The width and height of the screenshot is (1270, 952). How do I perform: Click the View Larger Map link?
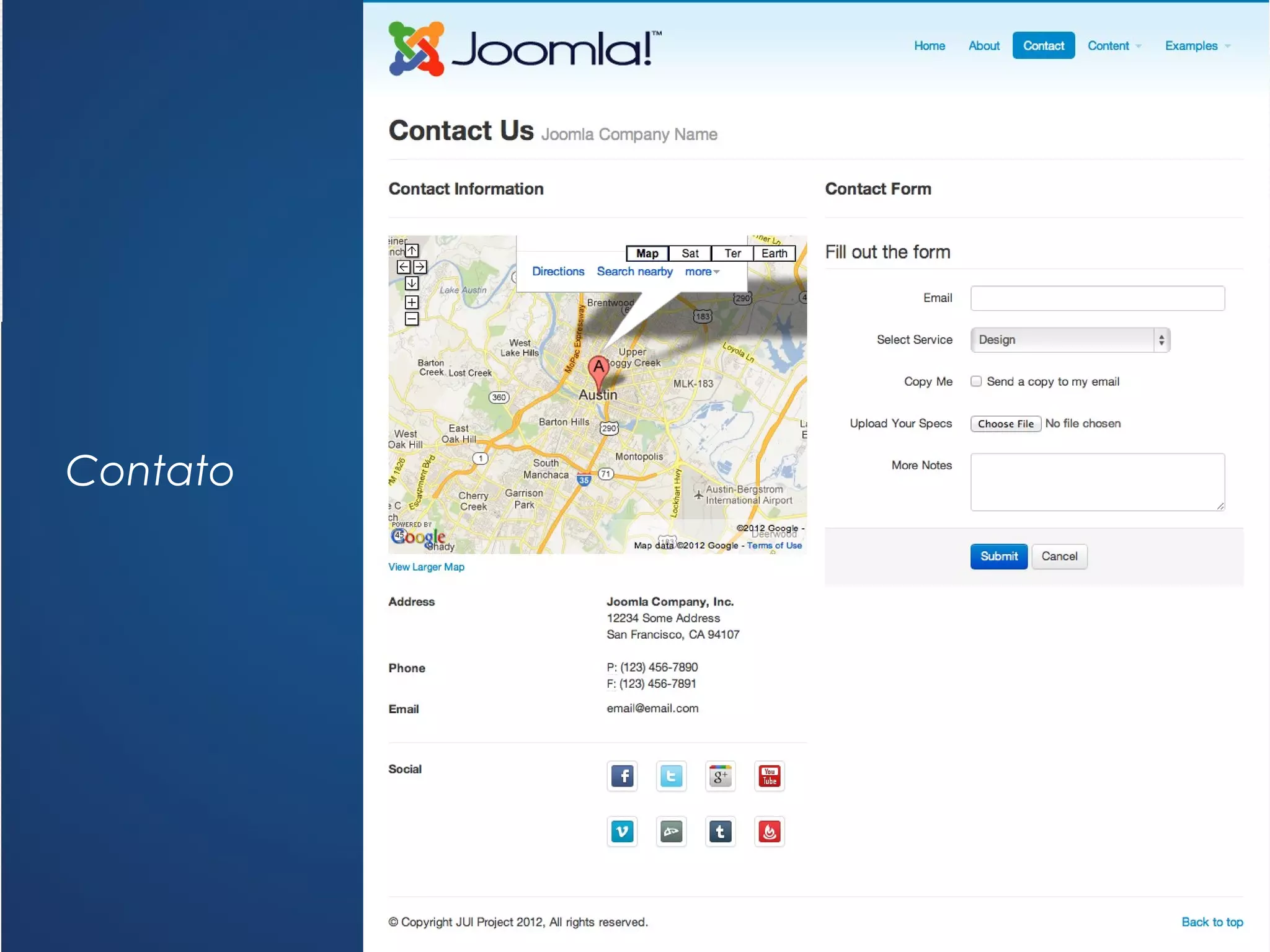pyautogui.click(x=426, y=567)
